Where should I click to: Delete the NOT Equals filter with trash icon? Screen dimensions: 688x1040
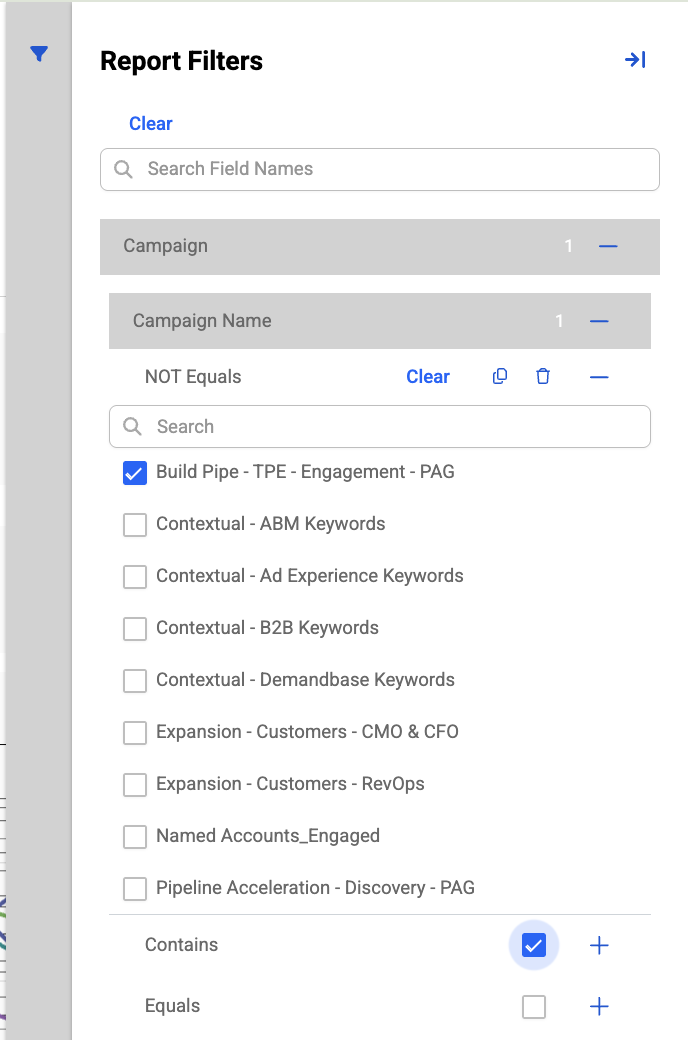(543, 376)
